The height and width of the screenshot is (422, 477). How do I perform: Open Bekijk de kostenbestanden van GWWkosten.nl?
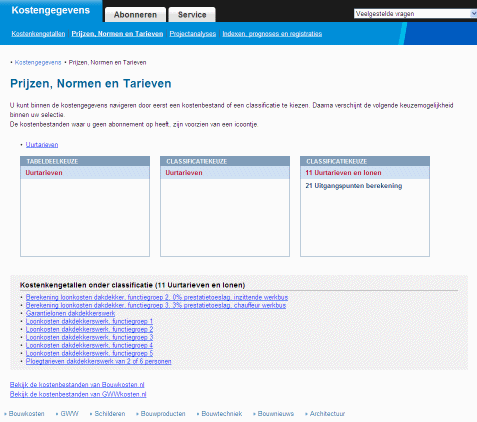(78, 394)
